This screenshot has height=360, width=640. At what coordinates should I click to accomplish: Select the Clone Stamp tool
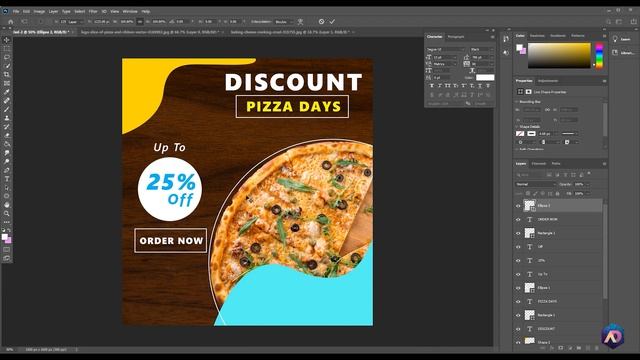[x=7, y=118]
